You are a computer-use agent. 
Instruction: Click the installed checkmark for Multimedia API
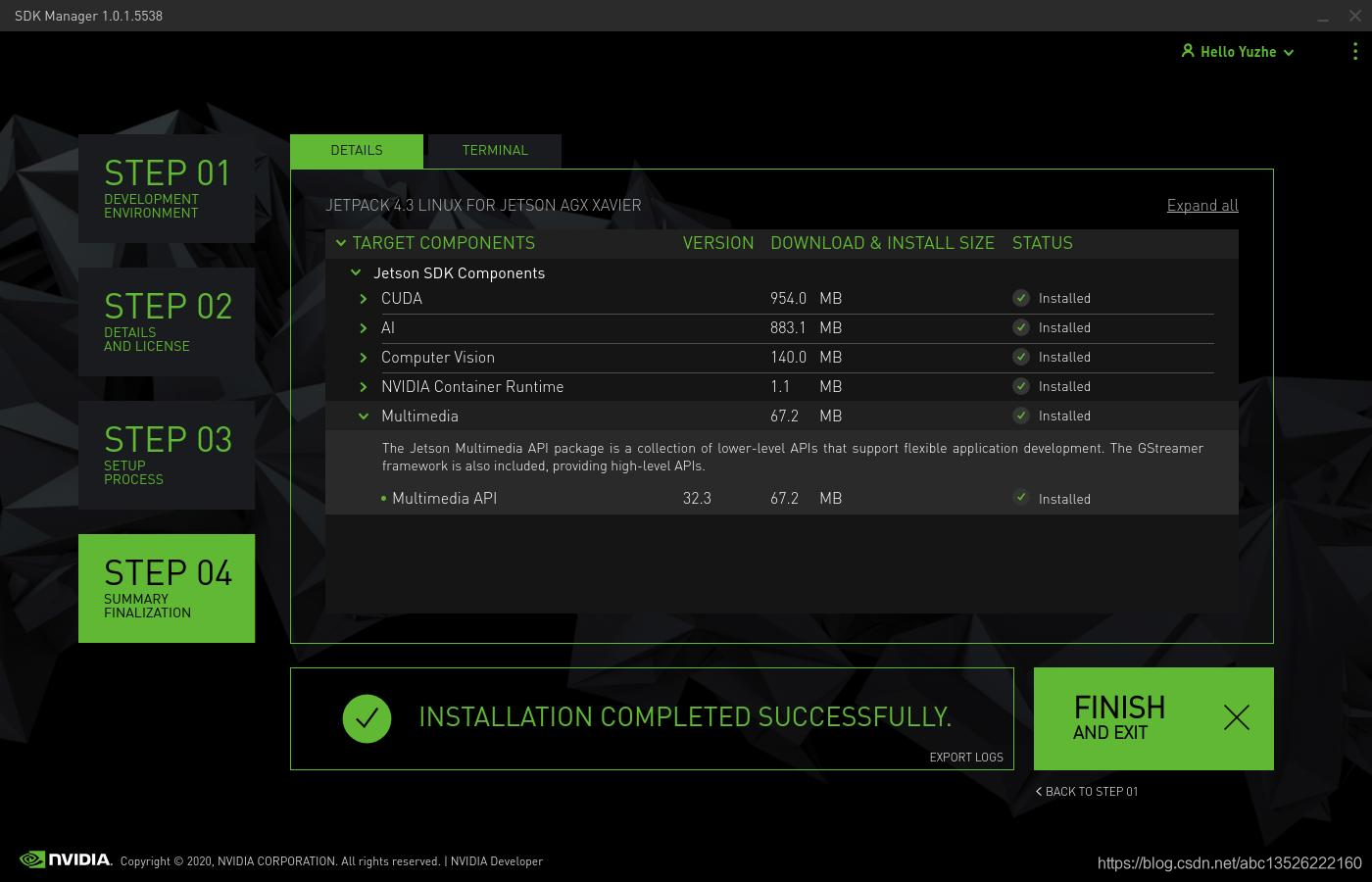point(1021,498)
